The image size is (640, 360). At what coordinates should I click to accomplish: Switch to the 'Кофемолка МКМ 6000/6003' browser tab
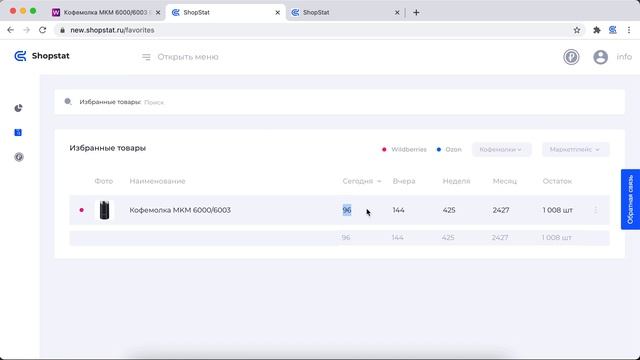(105, 13)
